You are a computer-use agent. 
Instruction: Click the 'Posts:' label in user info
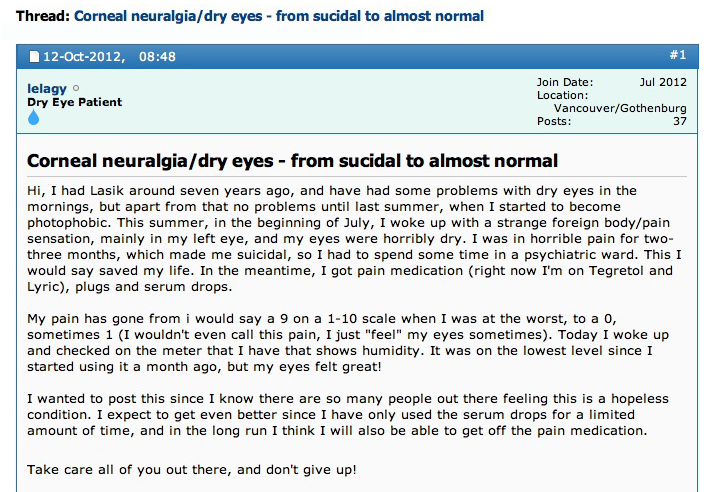pyautogui.click(x=554, y=121)
